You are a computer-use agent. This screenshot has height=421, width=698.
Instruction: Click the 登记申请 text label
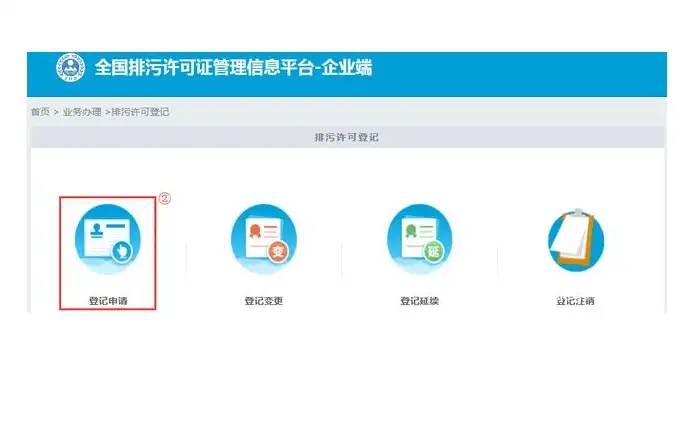[108, 301]
